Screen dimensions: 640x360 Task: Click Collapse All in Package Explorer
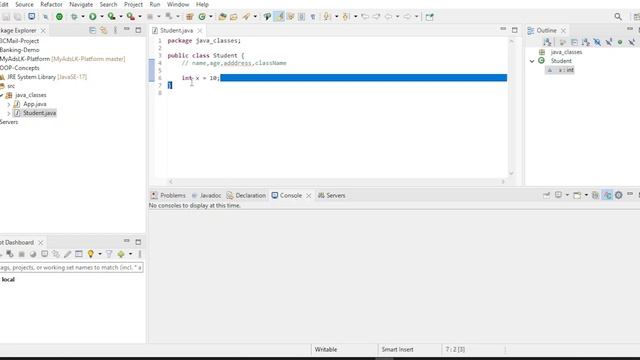(x=92, y=30)
